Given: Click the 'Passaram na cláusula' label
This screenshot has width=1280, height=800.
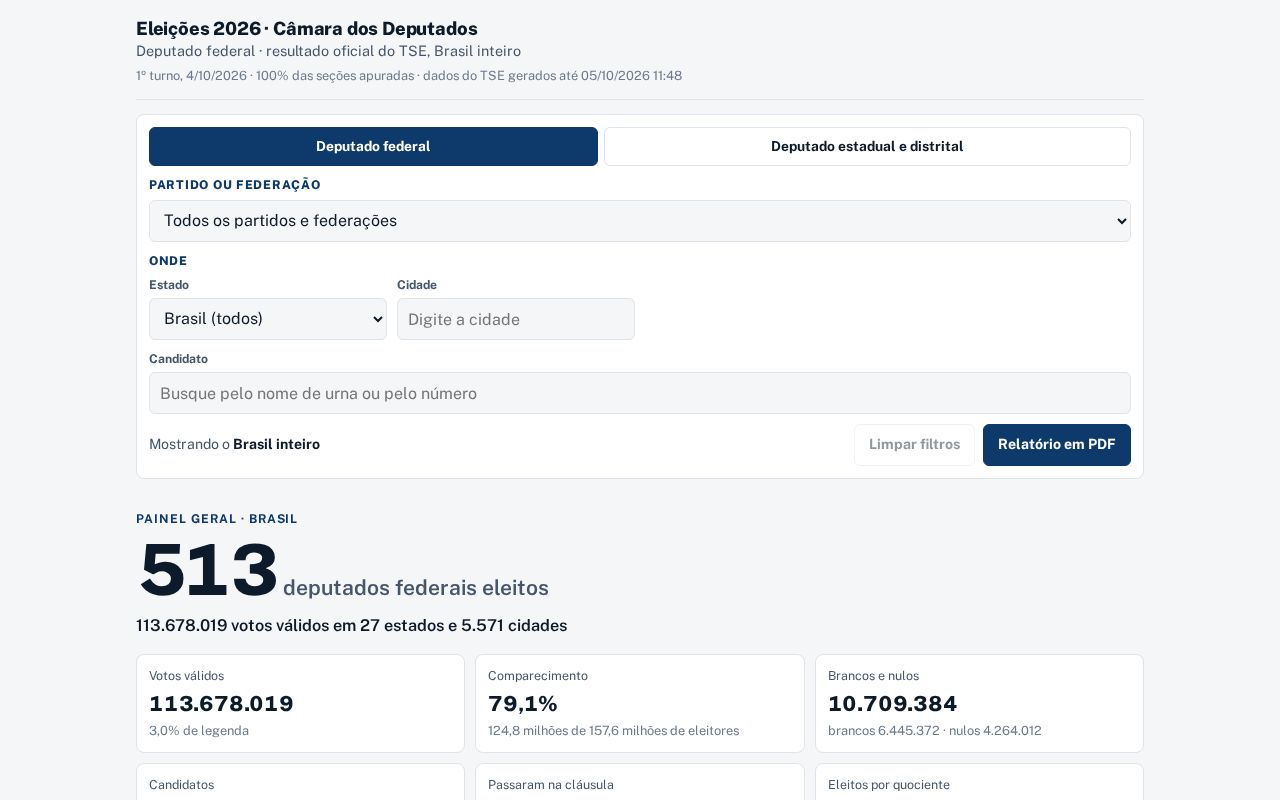Looking at the screenshot, I should click(551, 785).
